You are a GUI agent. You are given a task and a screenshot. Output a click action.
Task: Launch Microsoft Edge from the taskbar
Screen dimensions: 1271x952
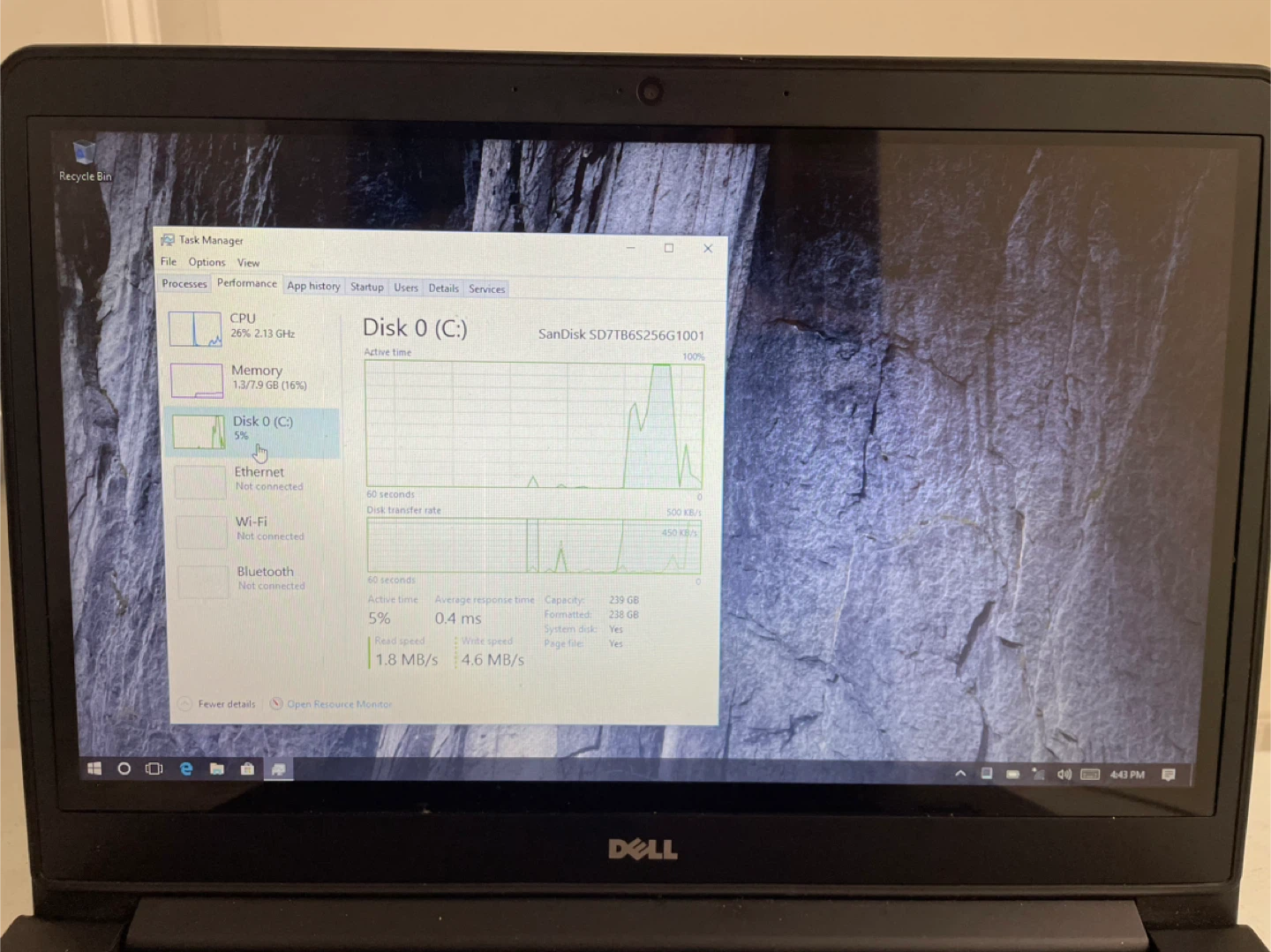tap(186, 768)
